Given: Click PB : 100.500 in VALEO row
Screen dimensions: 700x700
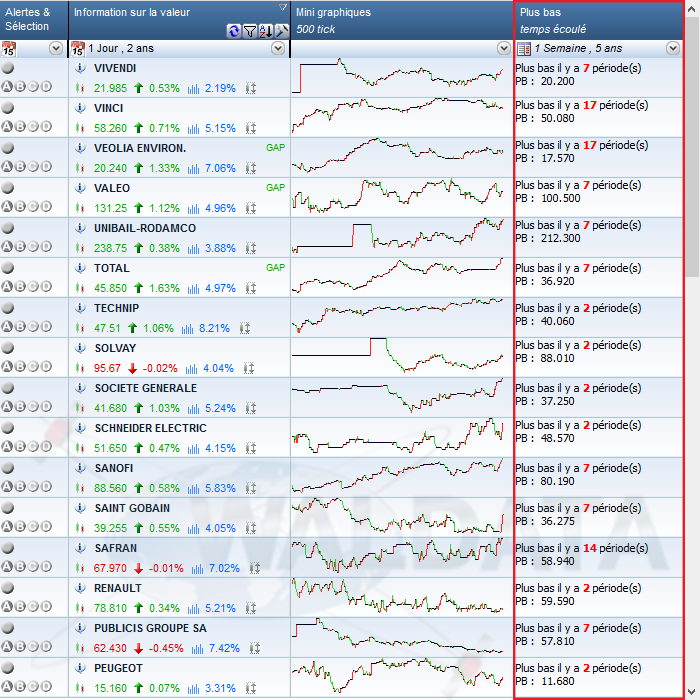Looking at the screenshot, I should click(548, 198).
